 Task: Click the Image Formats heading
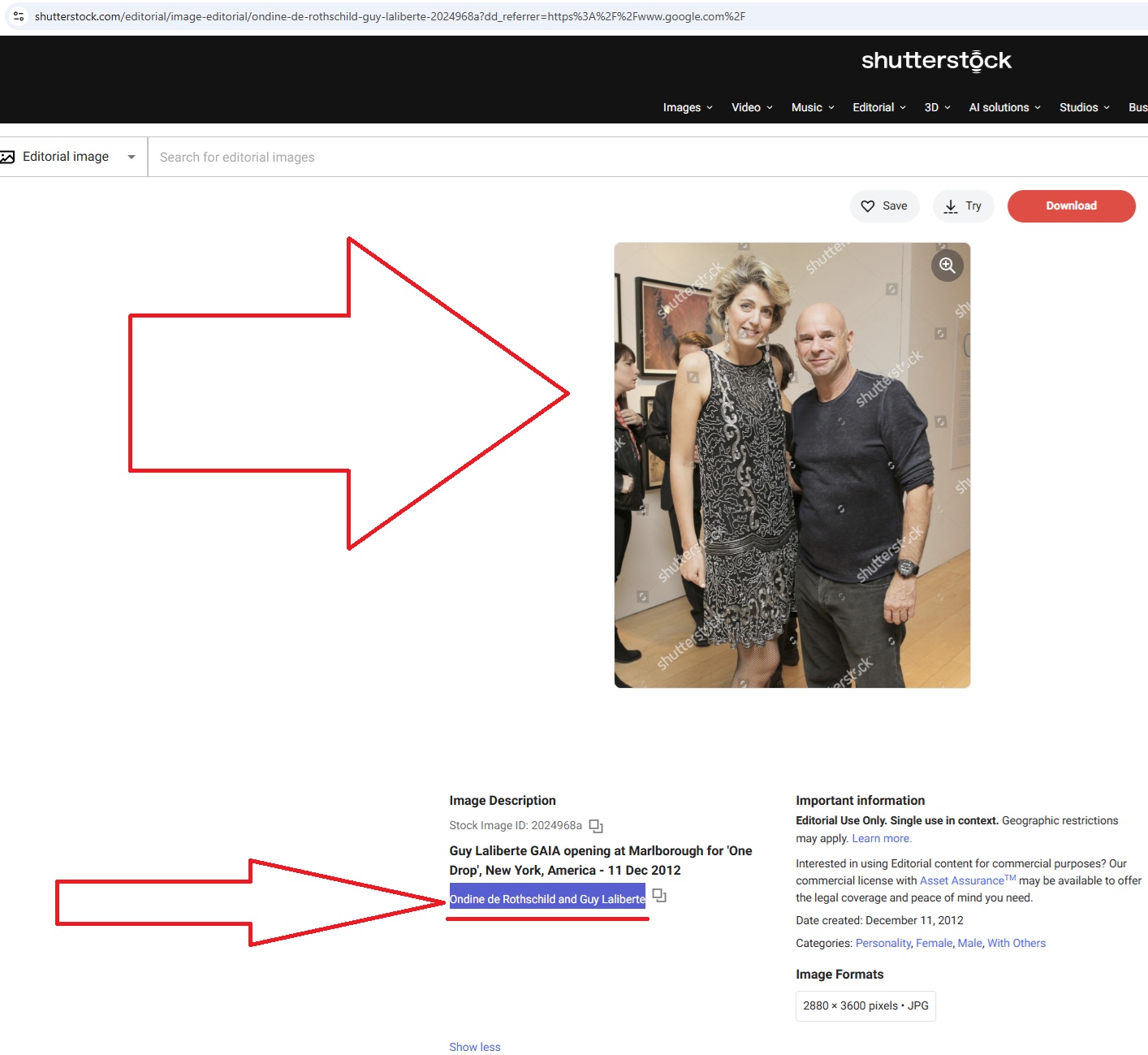[839, 975]
